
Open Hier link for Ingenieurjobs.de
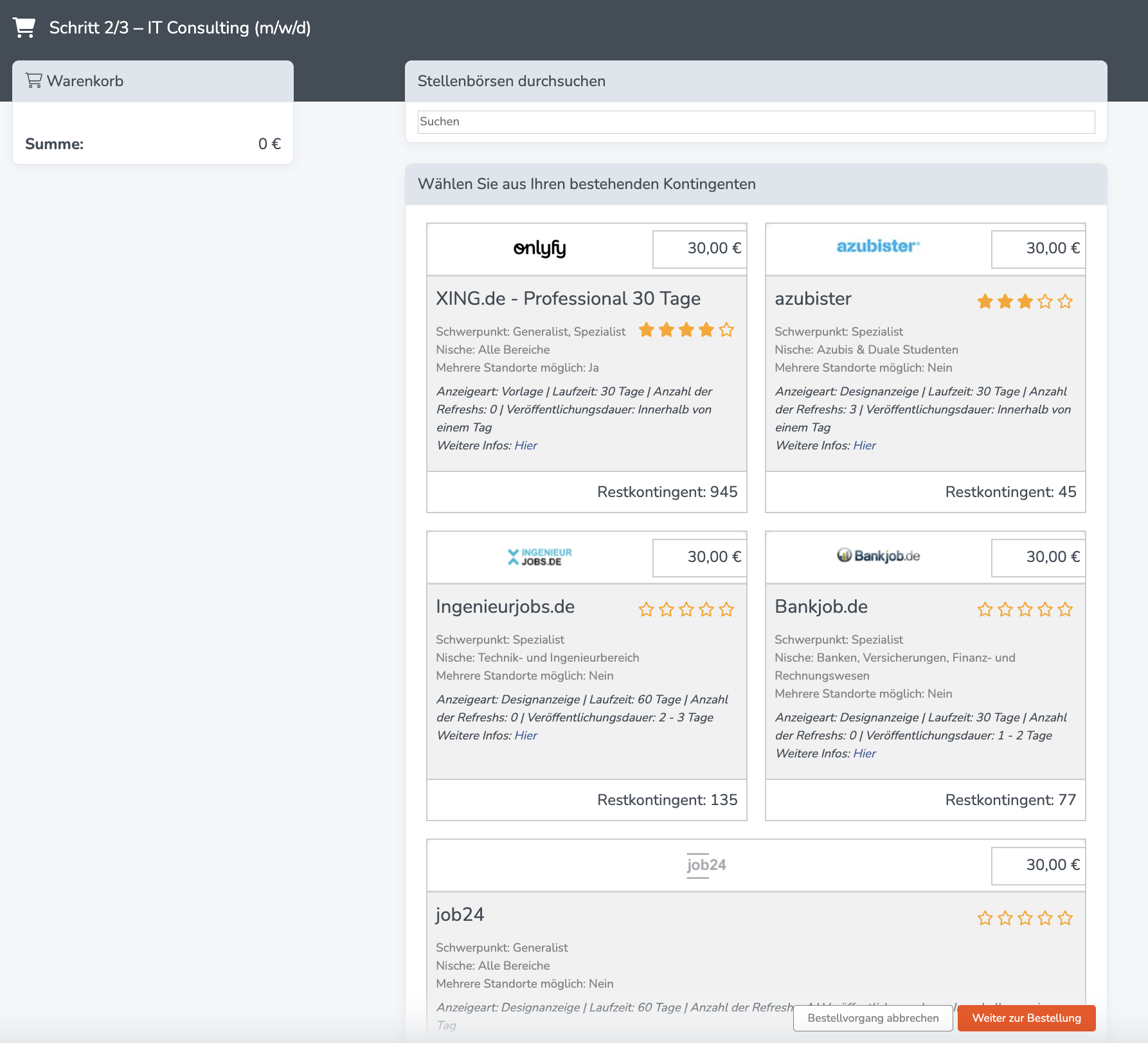[526, 735]
